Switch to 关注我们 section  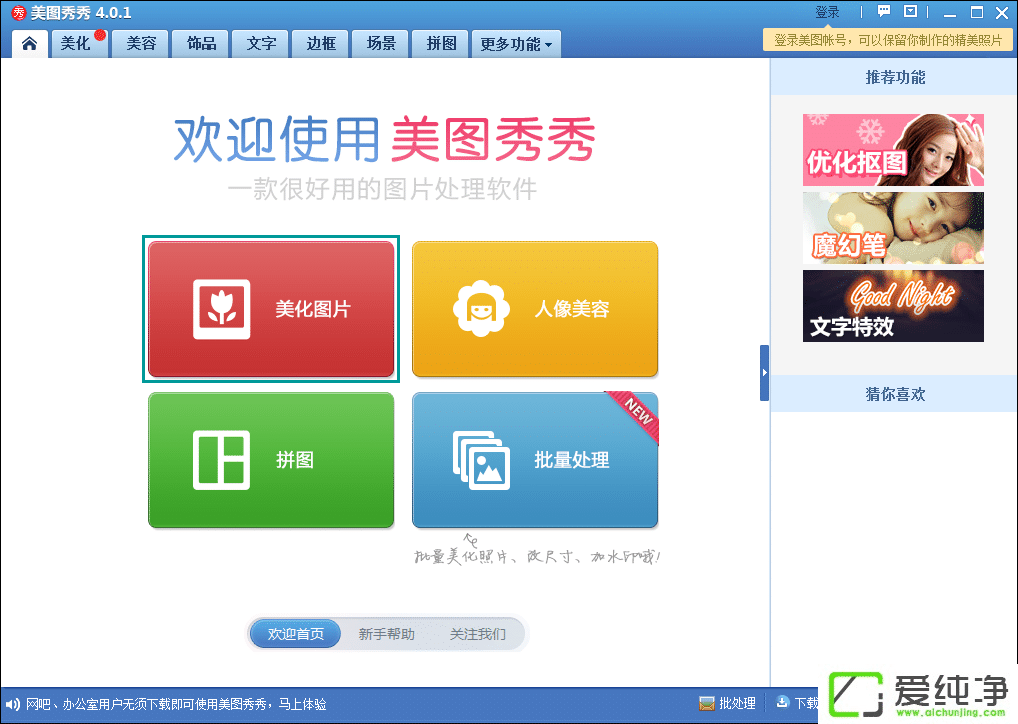point(477,634)
